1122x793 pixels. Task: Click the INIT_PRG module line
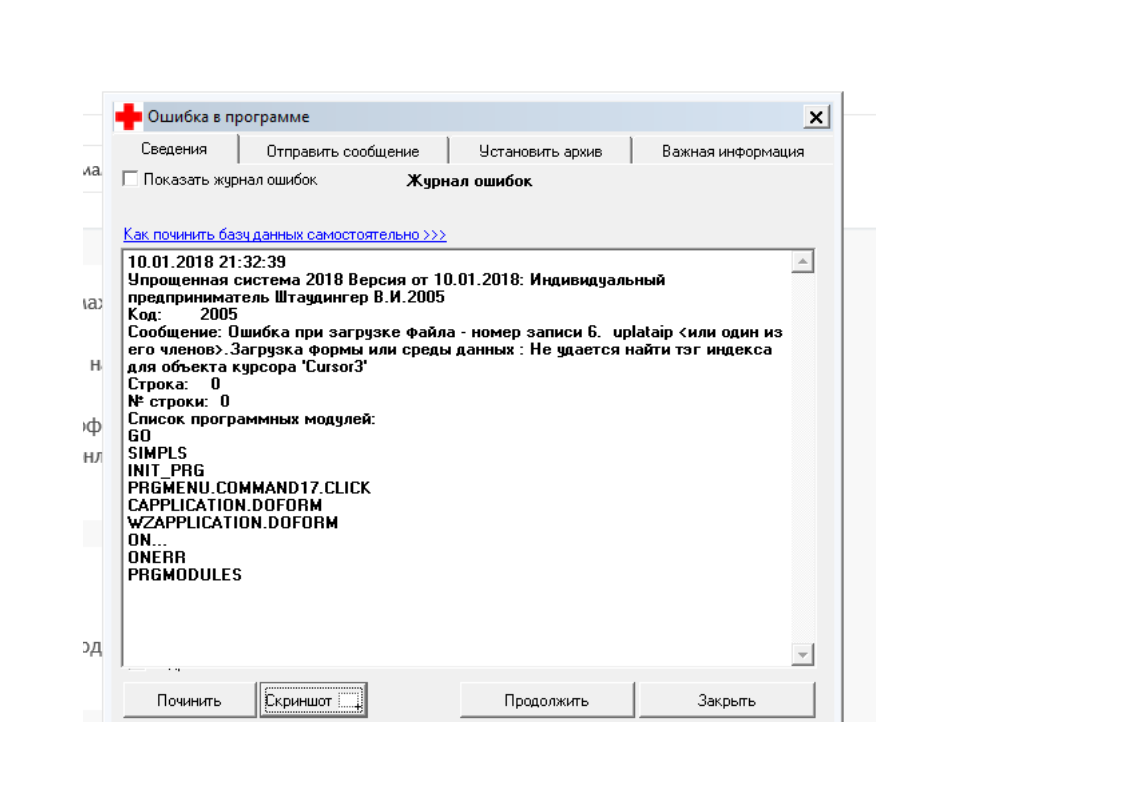(x=166, y=471)
